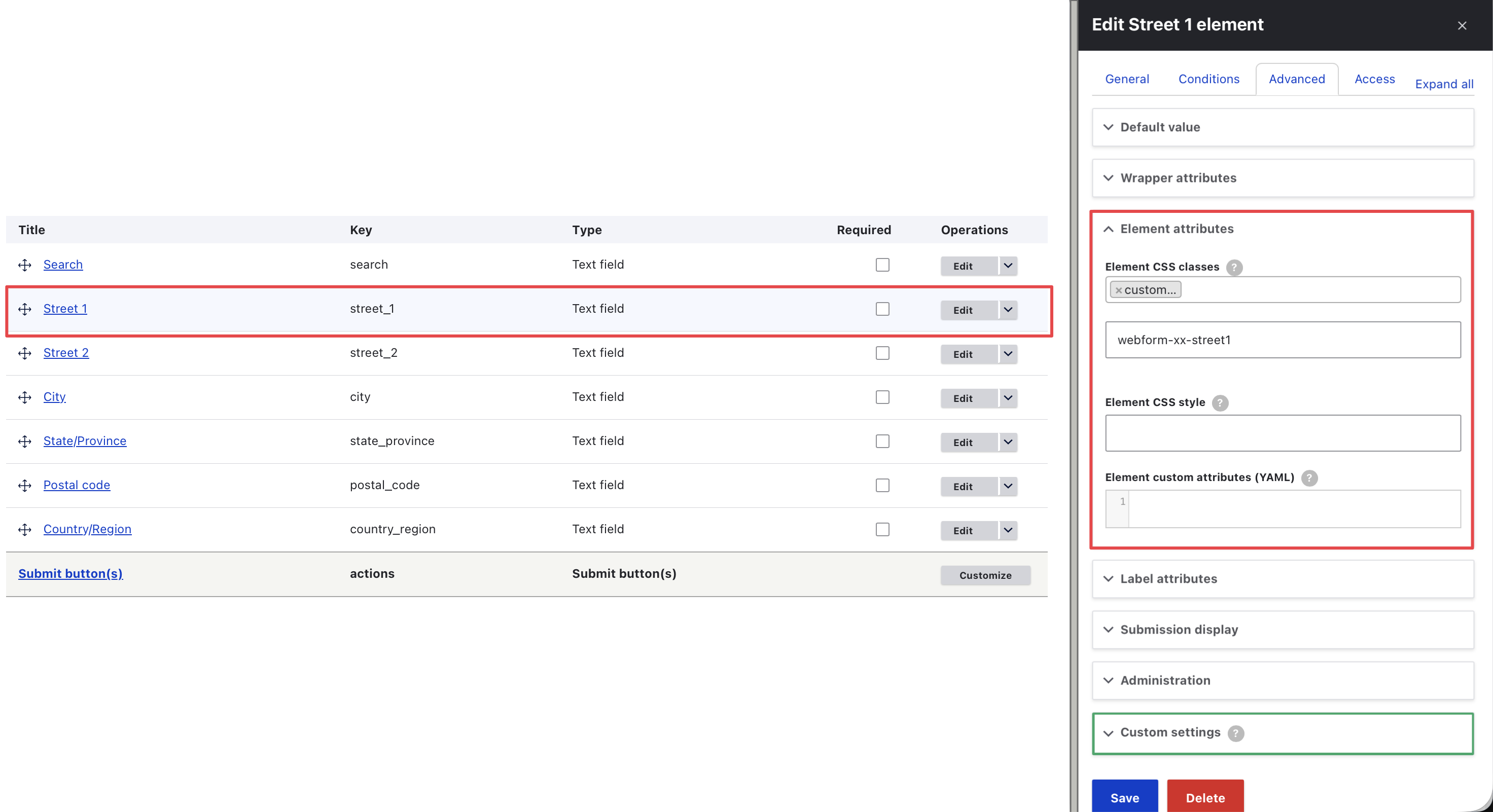Open the Access tab
This screenshot has width=1493, height=812.
tap(1374, 80)
